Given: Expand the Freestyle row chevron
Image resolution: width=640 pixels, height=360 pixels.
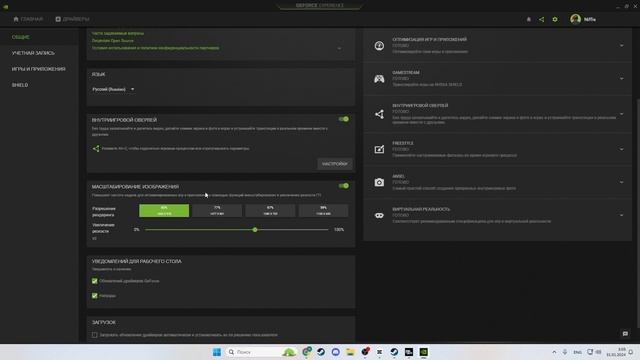Looking at the screenshot, I should (622, 149).
